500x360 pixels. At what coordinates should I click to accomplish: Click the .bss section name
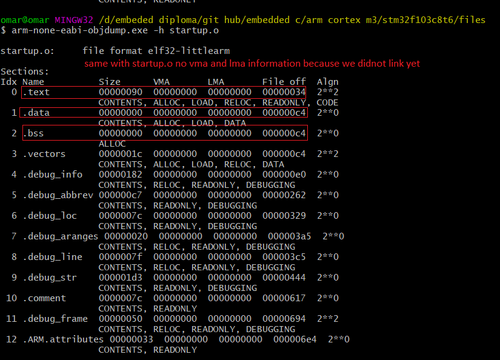(x=33, y=133)
